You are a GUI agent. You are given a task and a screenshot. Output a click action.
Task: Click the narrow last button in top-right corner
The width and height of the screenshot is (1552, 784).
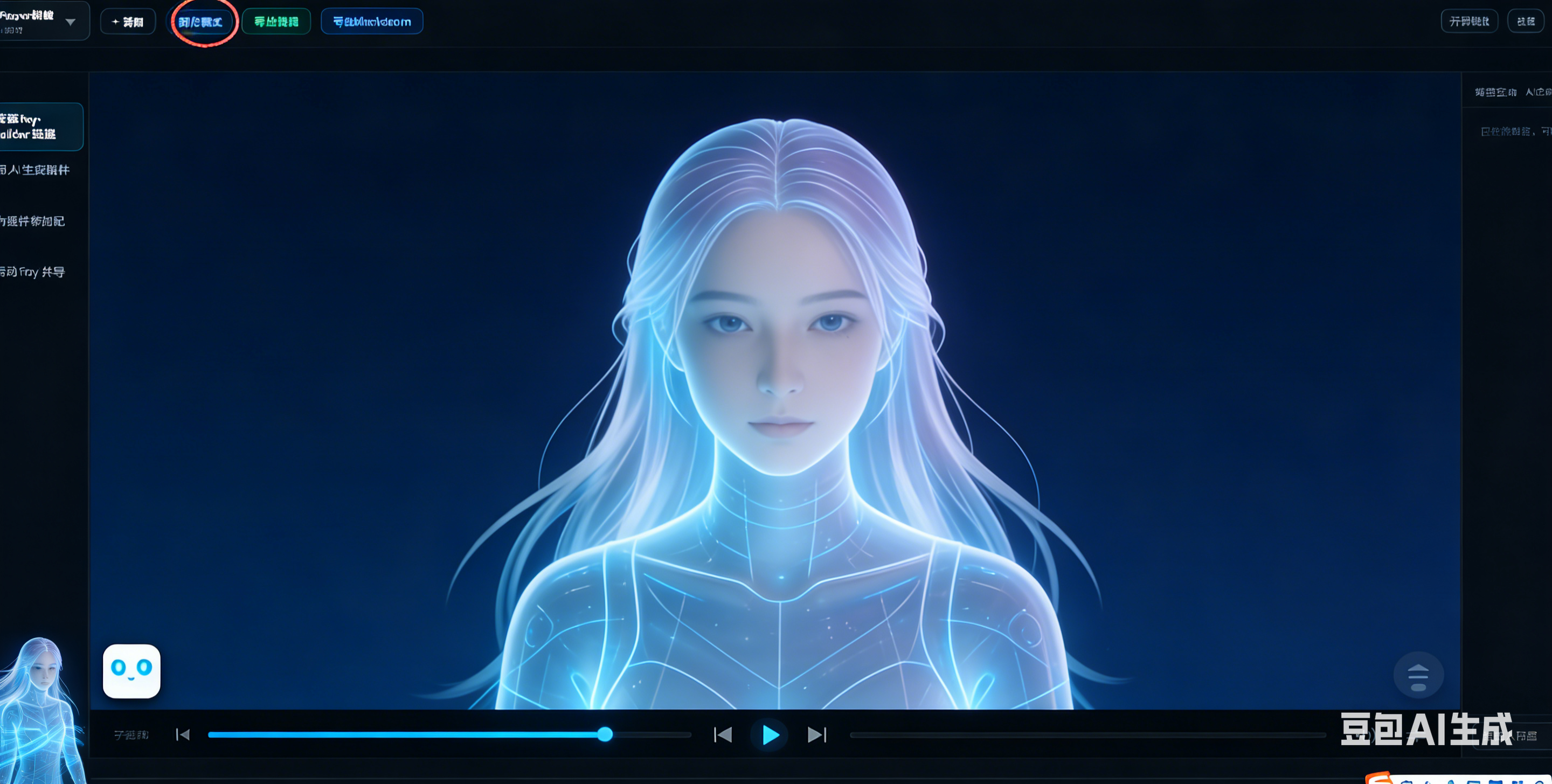pos(1526,21)
